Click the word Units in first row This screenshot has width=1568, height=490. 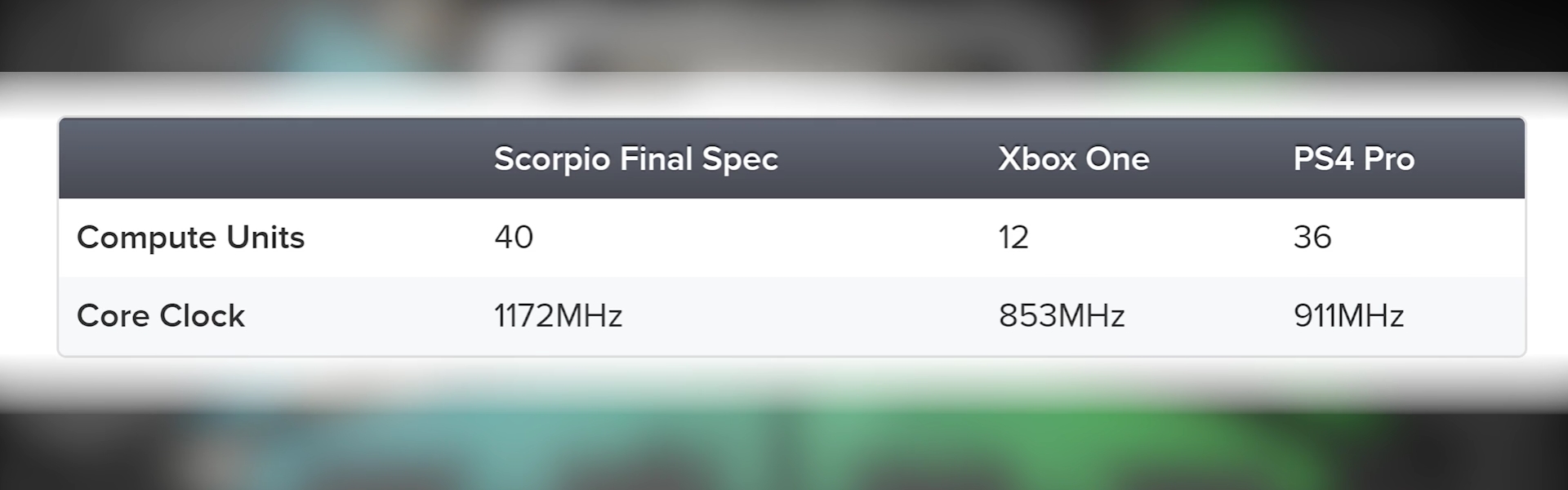click(265, 237)
